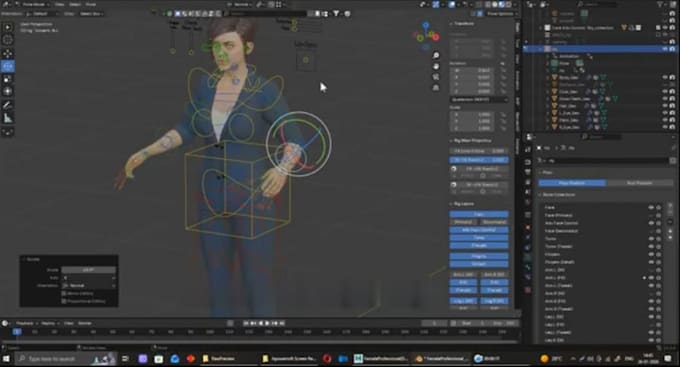The height and width of the screenshot is (367, 680).
Task: Select the active Rotate tool
Action: (x=7, y=66)
